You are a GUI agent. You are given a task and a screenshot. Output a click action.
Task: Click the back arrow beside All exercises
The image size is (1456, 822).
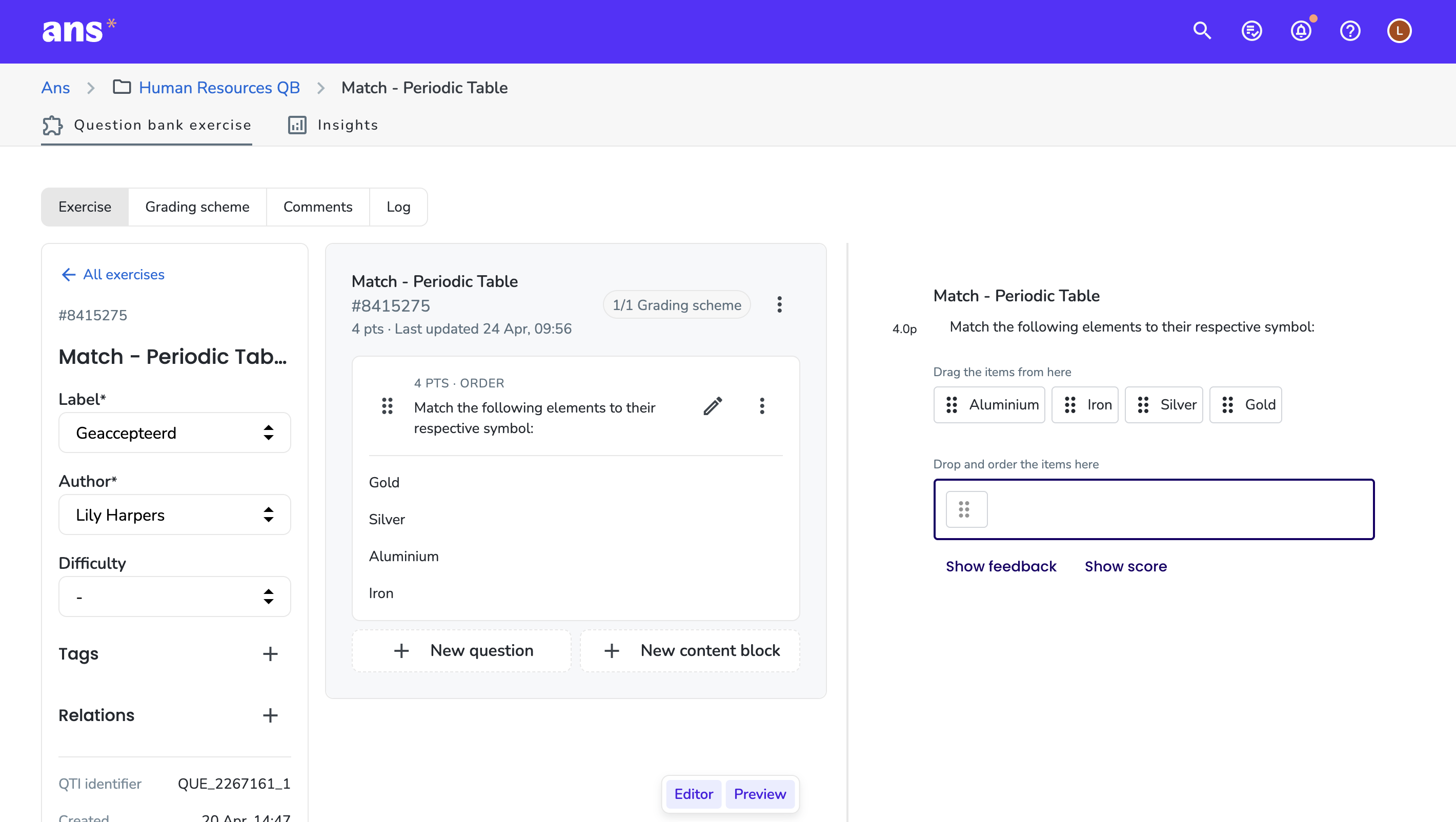click(x=68, y=275)
